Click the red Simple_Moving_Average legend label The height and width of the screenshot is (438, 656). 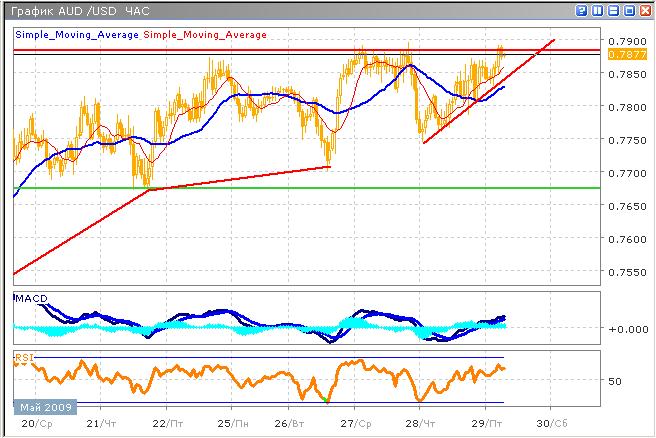tap(206, 35)
